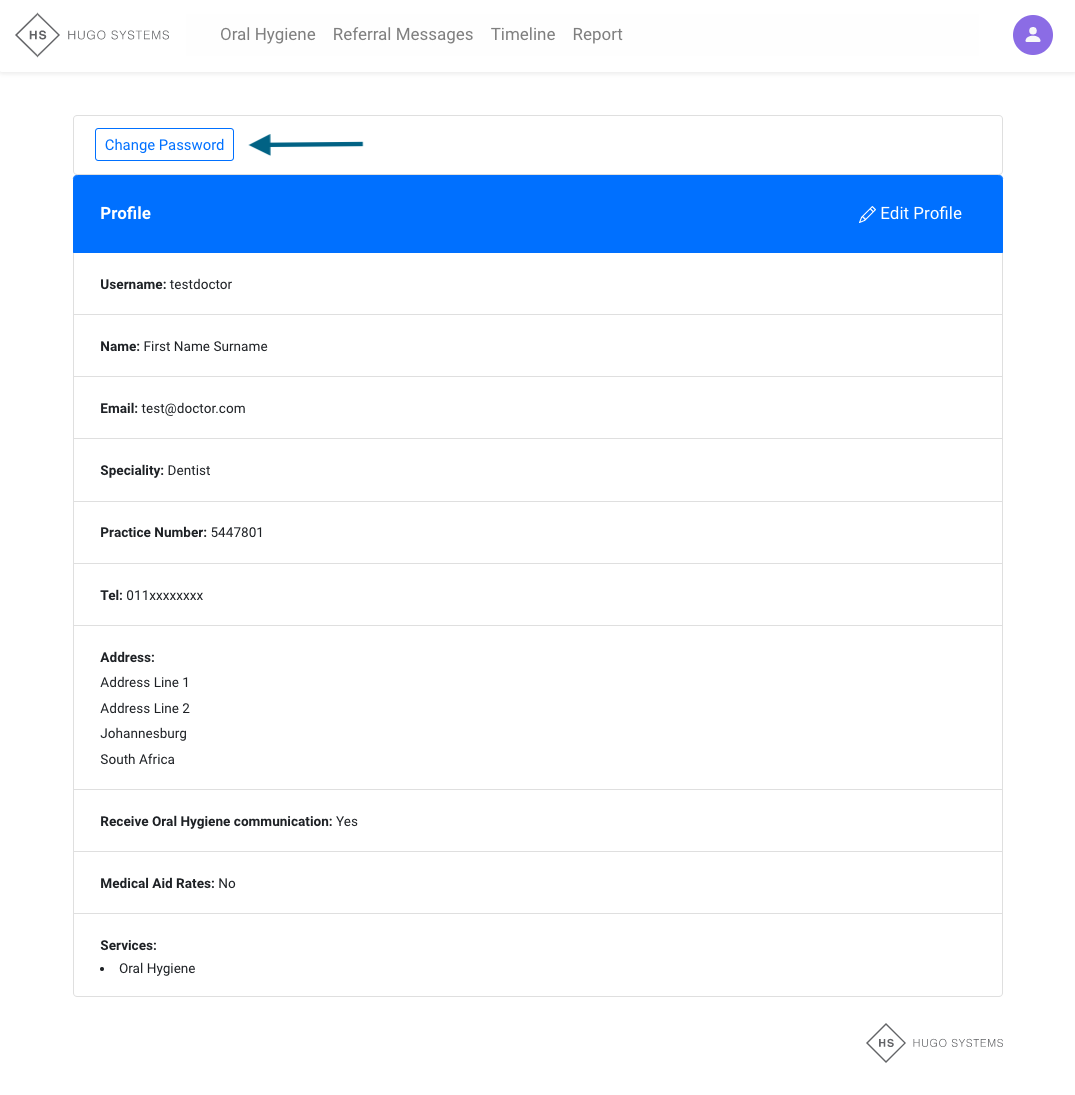Click the pencil icon beside Edit Profile
Image resolution: width=1075 pixels, height=1095 pixels.
(867, 214)
